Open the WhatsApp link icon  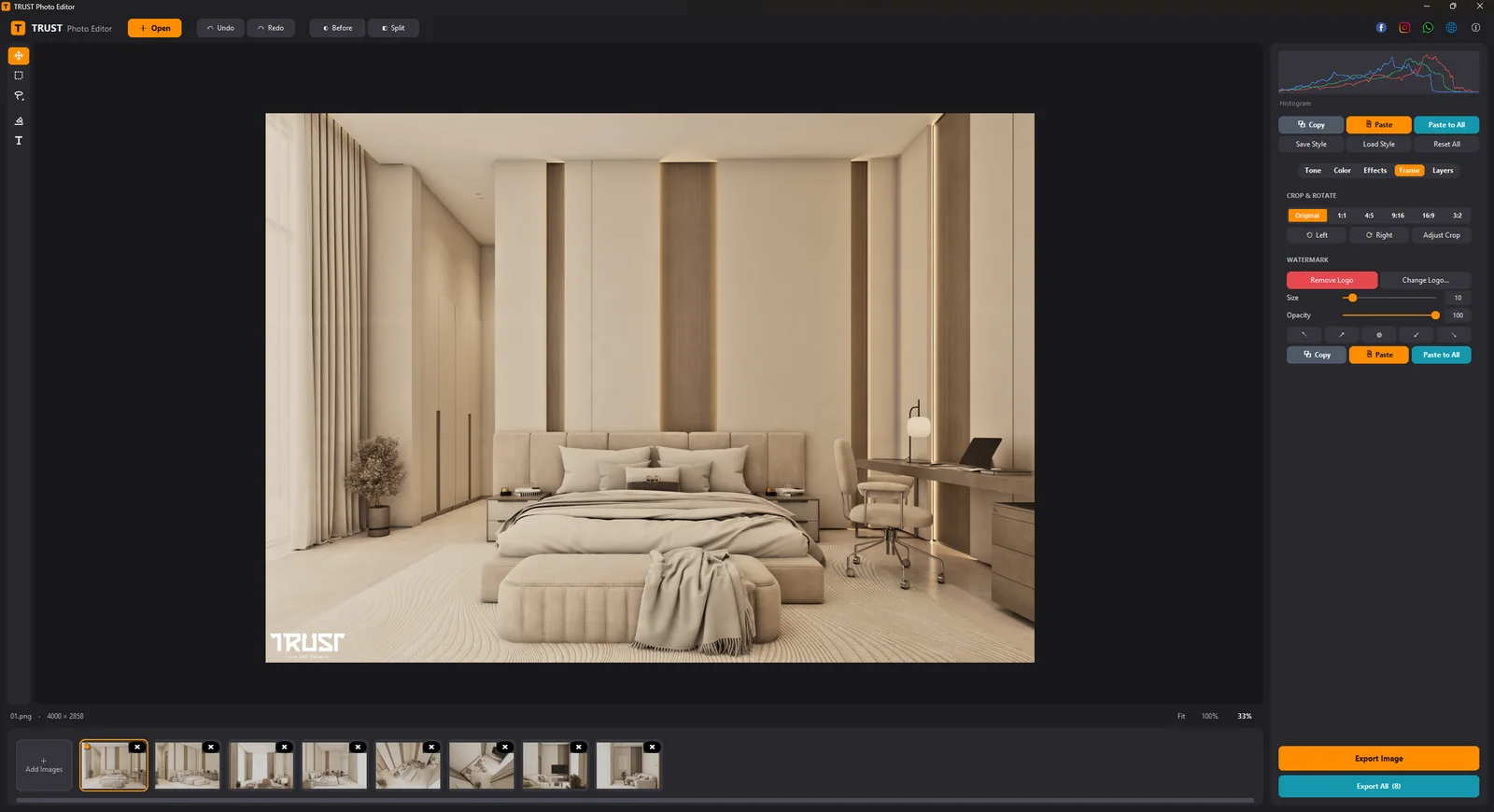[x=1428, y=28]
